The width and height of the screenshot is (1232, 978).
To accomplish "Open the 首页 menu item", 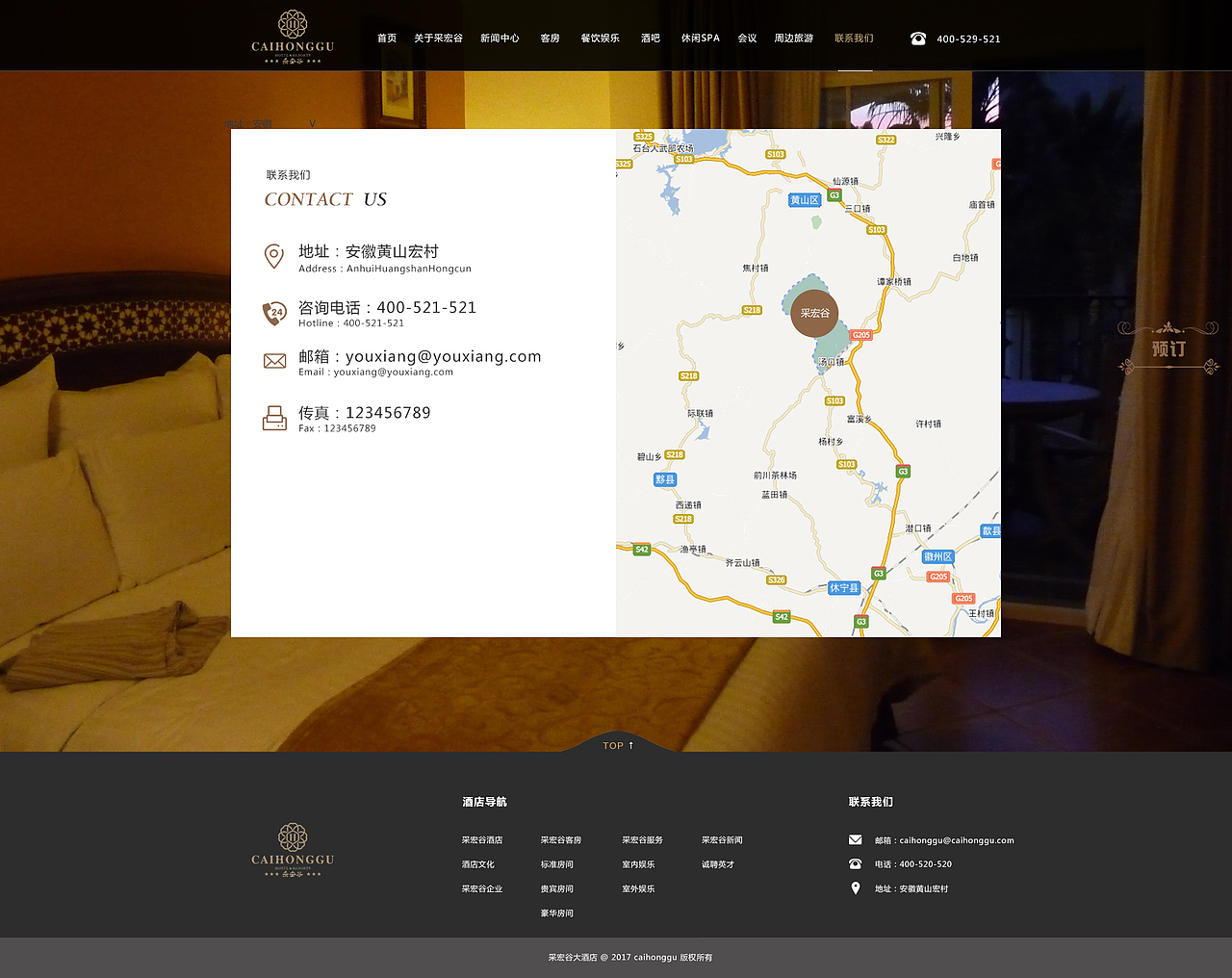I will [x=386, y=39].
